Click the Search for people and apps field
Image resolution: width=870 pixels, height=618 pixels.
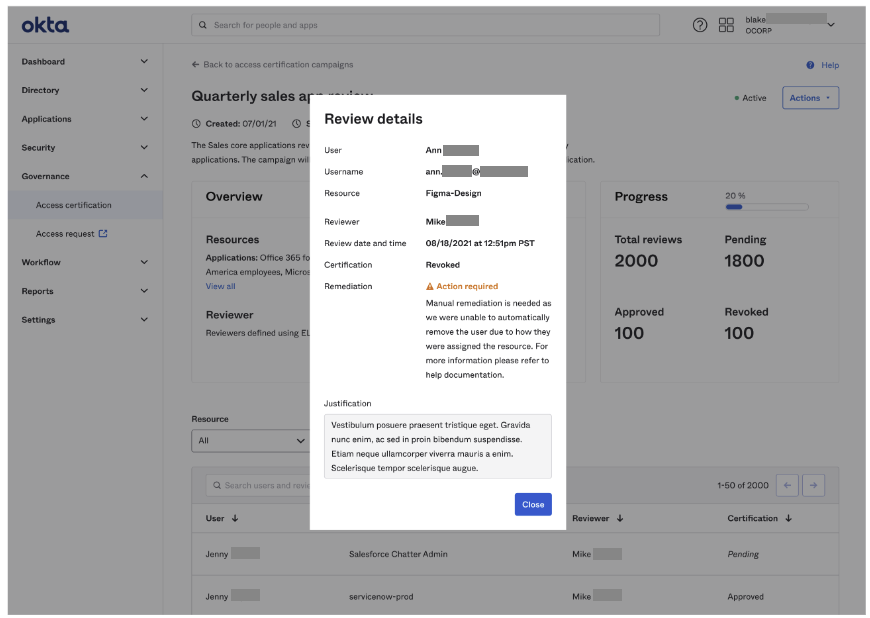(x=425, y=25)
